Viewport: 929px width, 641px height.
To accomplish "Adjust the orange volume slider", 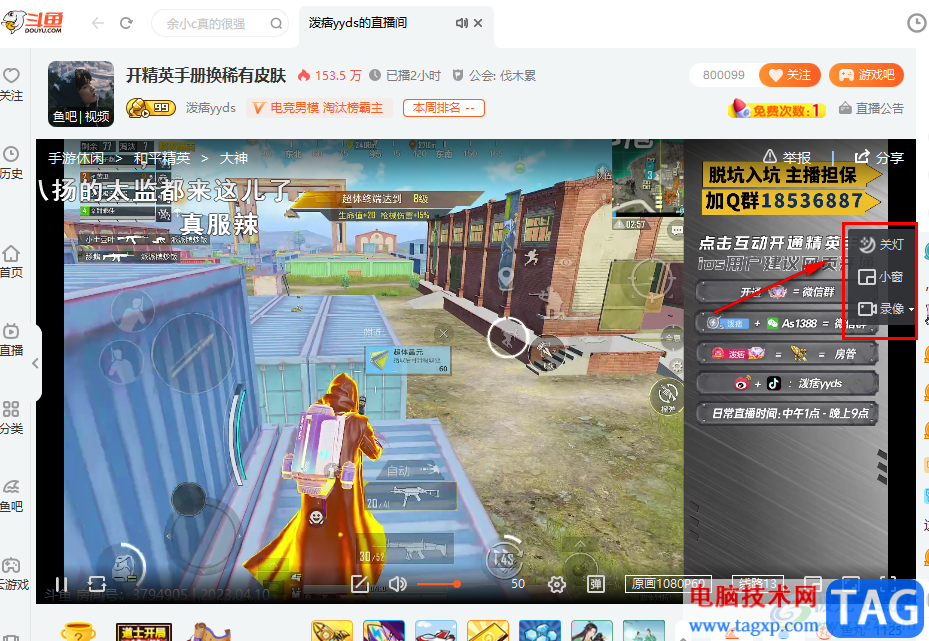I will [x=438, y=584].
